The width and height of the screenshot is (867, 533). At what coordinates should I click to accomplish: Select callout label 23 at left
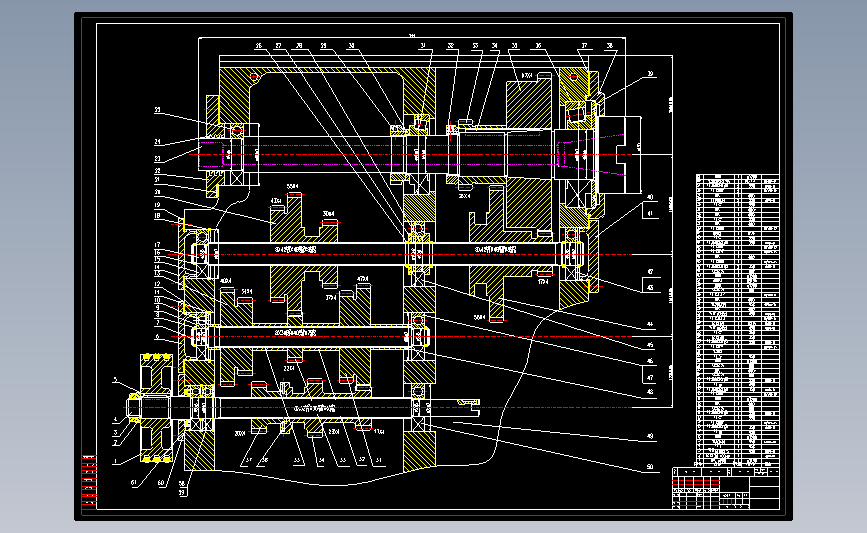pos(158,159)
